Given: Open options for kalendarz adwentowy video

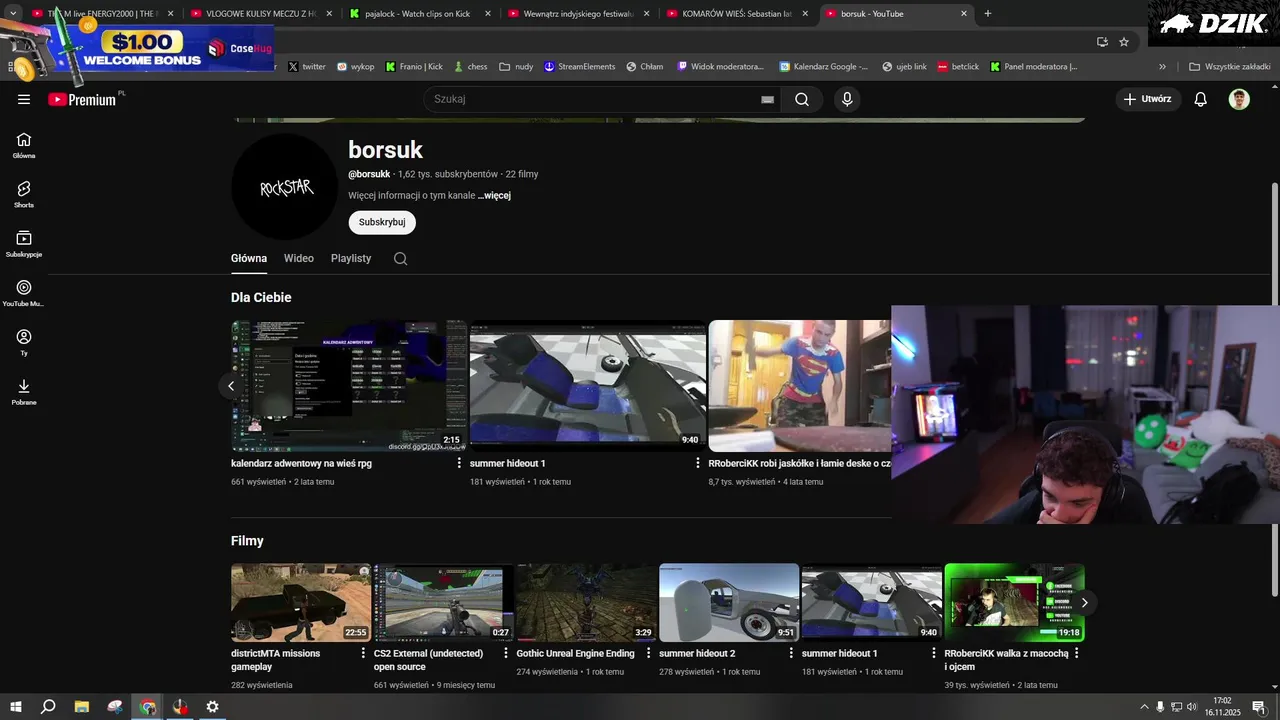Looking at the screenshot, I should [x=459, y=463].
